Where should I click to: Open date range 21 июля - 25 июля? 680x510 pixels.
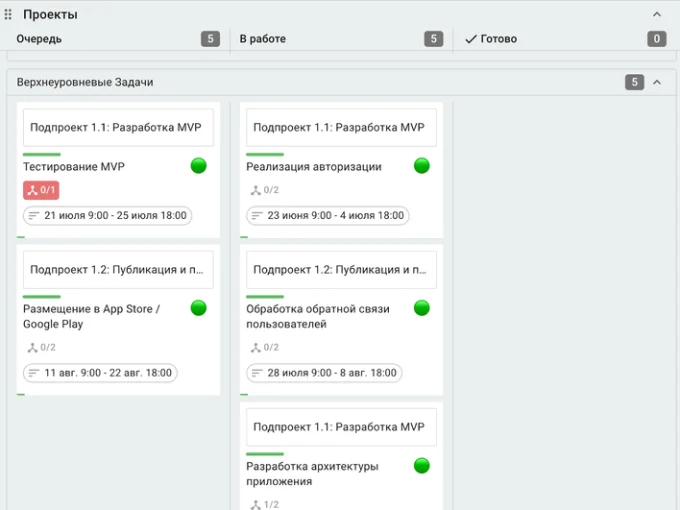107,215
